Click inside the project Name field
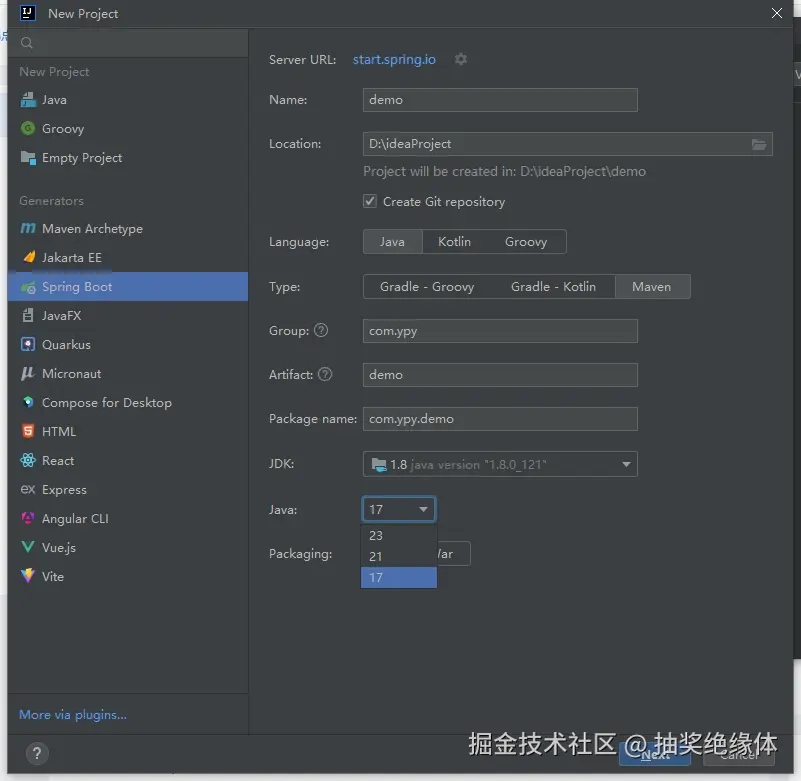Image resolution: width=801 pixels, height=781 pixels. [499, 100]
